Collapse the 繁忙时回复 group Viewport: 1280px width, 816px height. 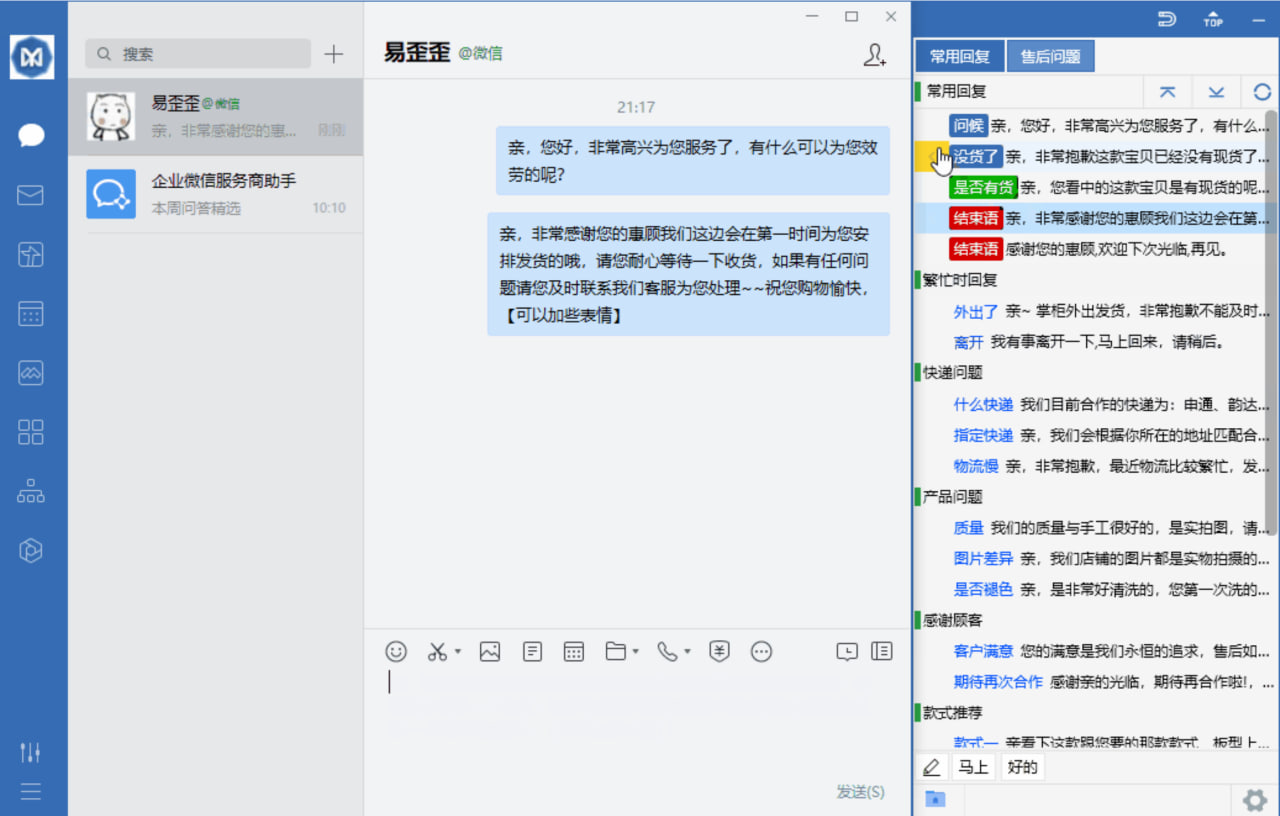click(961, 280)
